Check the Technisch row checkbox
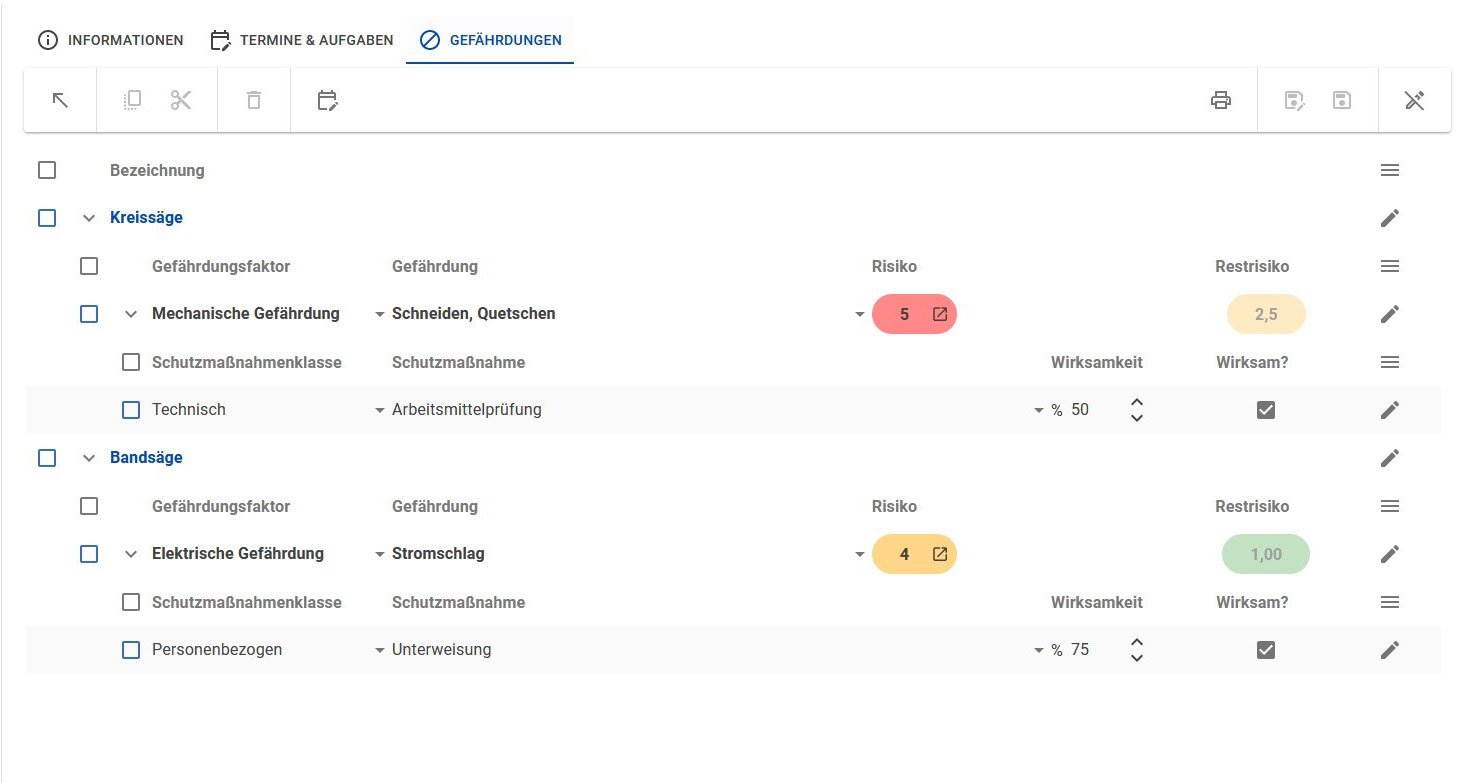1462x783 pixels. [x=131, y=410]
